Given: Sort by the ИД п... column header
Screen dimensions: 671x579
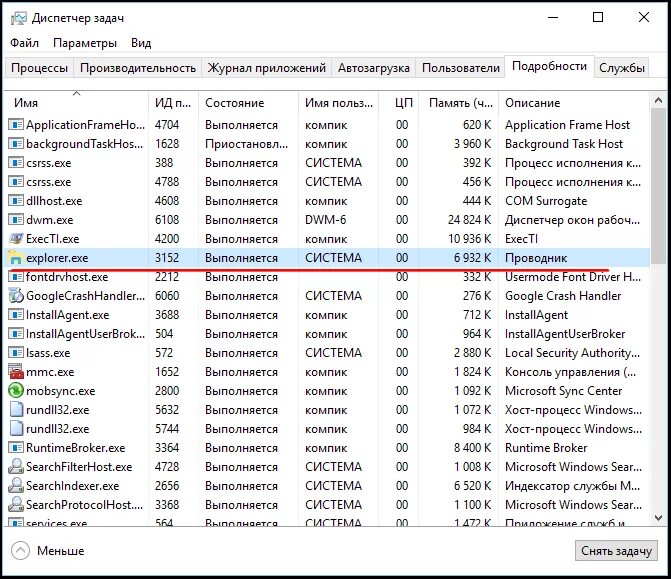Looking at the screenshot, I should pos(173,103).
